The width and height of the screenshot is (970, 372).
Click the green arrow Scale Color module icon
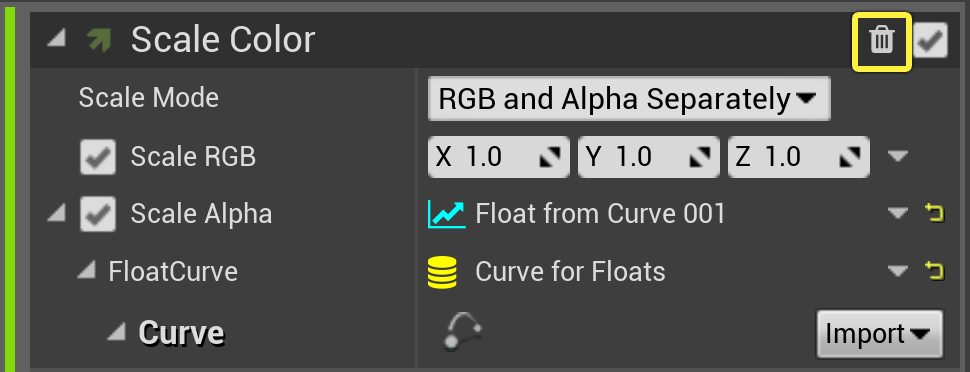click(98, 40)
